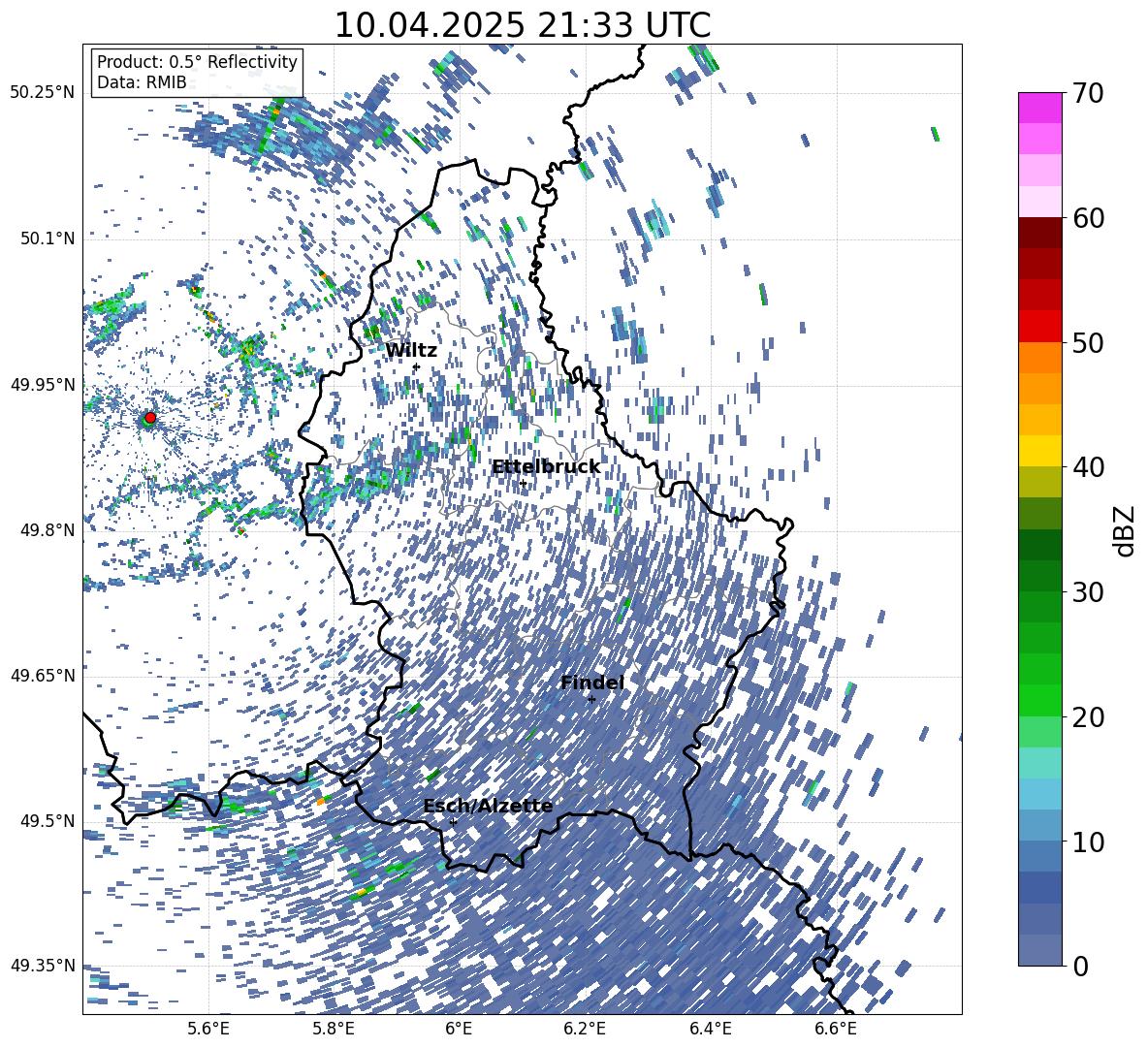Viewport: 1148px width, 1048px height.
Task: Click the Data: RMIB text
Action: [142, 82]
